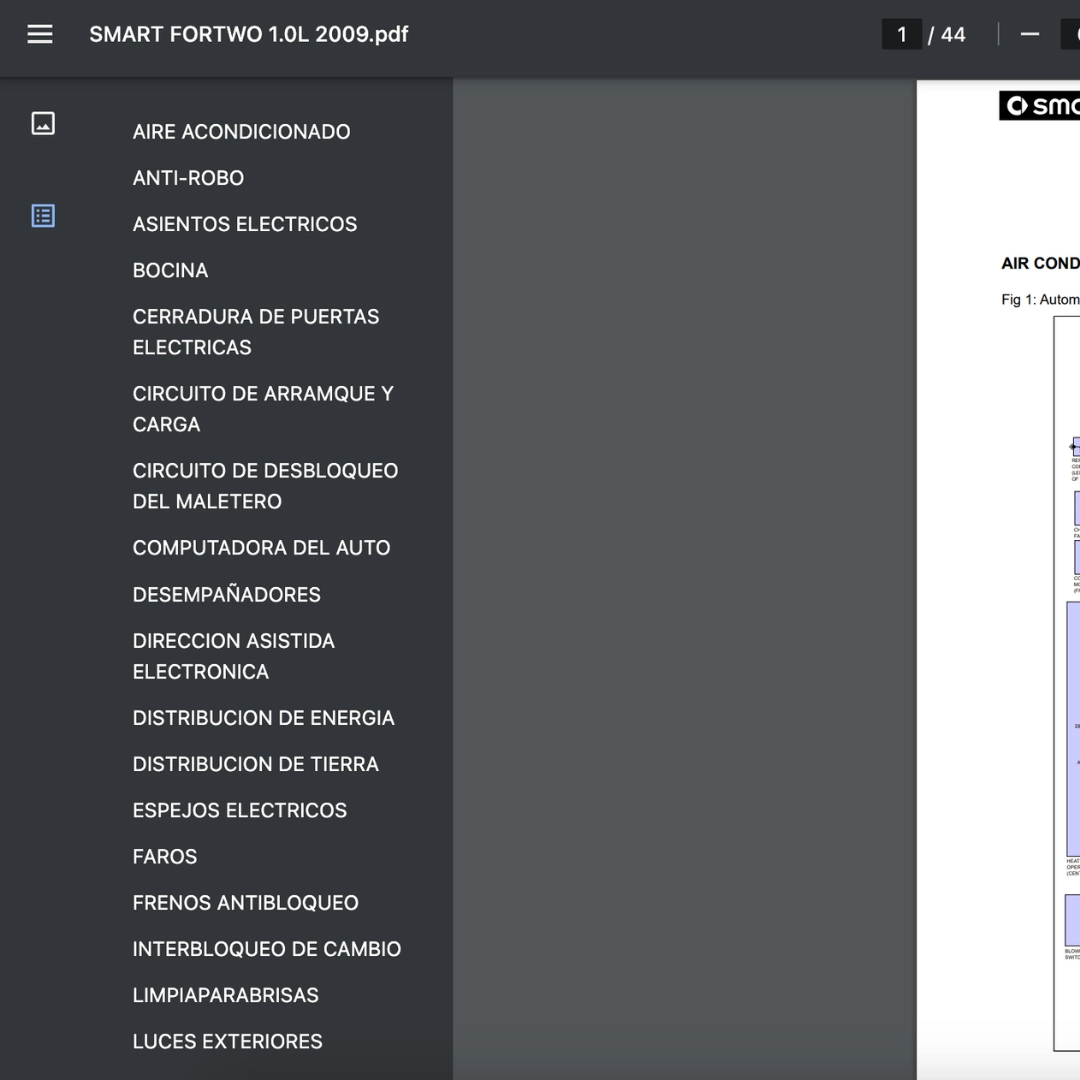Go to BOCINA section
The image size is (1080, 1080).
tap(170, 270)
